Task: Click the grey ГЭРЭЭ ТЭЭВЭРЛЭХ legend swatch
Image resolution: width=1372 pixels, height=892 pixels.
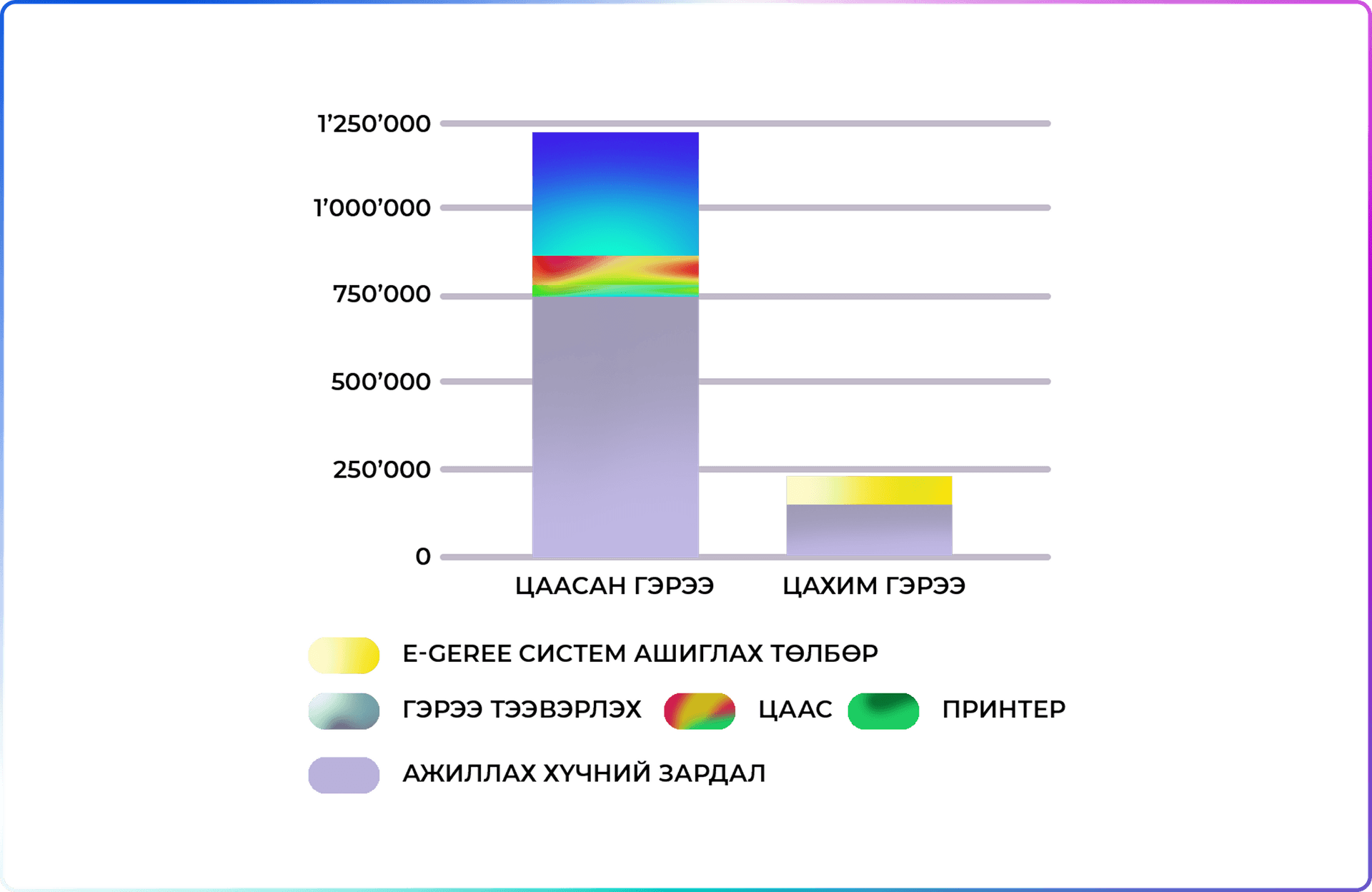Action: coord(343,710)
